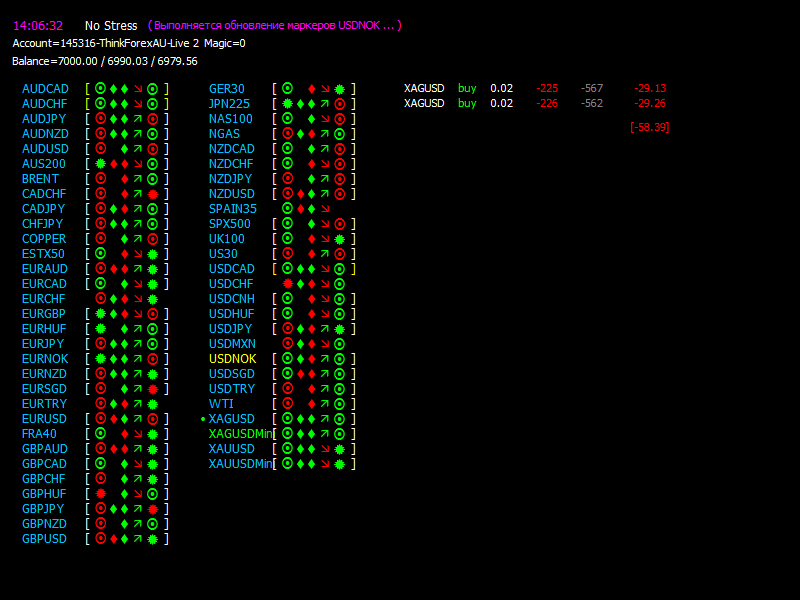Click the green starburst marker in EURHUF row

click(101, 329)
